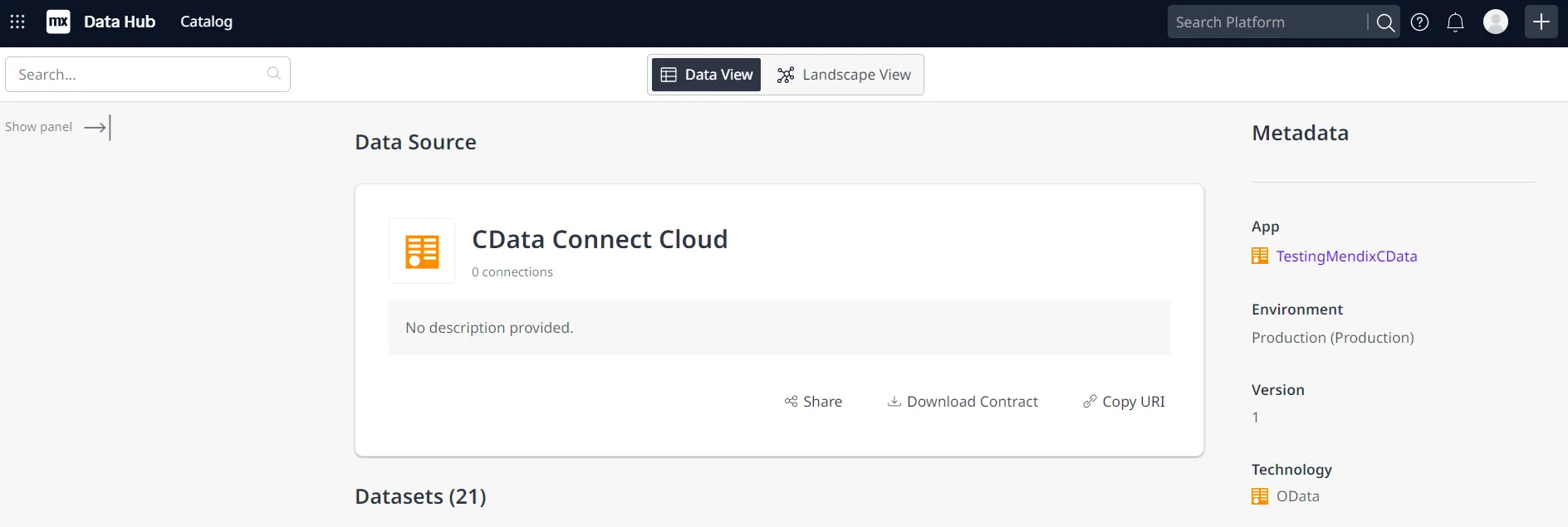Image resolution: width=1568 pixels, height=527 pixels.
Task: Open the TestingMendixCData app link
Action: 1345,256
